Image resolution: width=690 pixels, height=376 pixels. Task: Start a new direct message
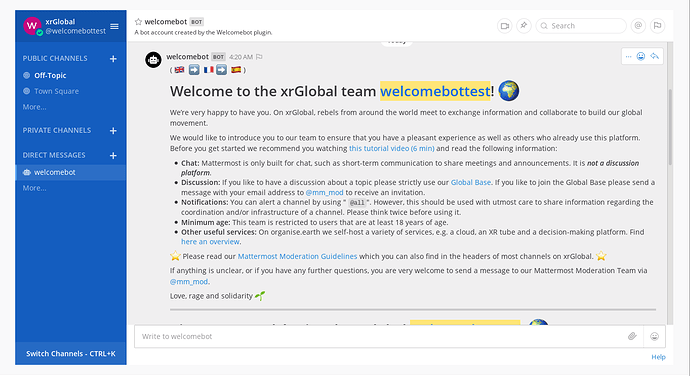coord(113,155)
